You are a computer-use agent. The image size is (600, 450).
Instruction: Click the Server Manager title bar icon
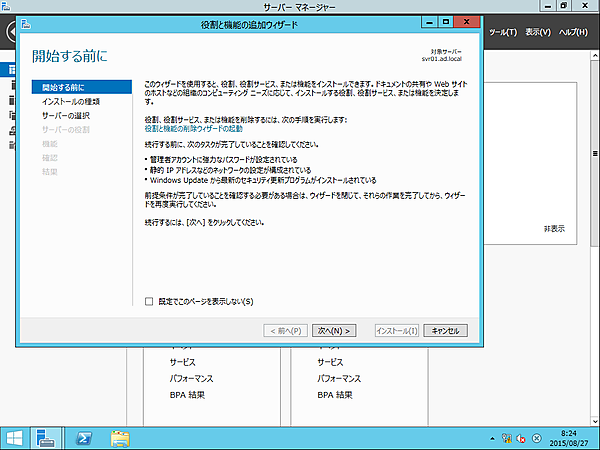click(5, 6)
